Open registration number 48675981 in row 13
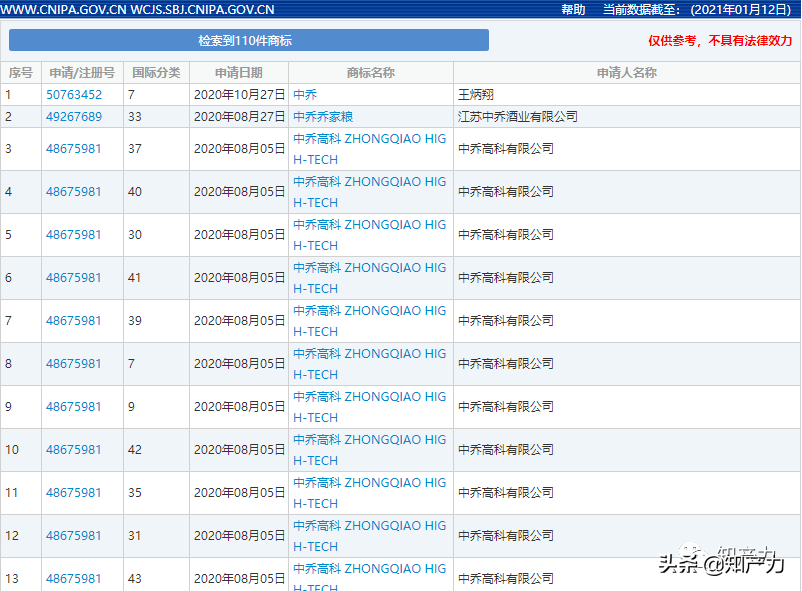This screenshot has width=802, height=591. [x=74, y=579]
